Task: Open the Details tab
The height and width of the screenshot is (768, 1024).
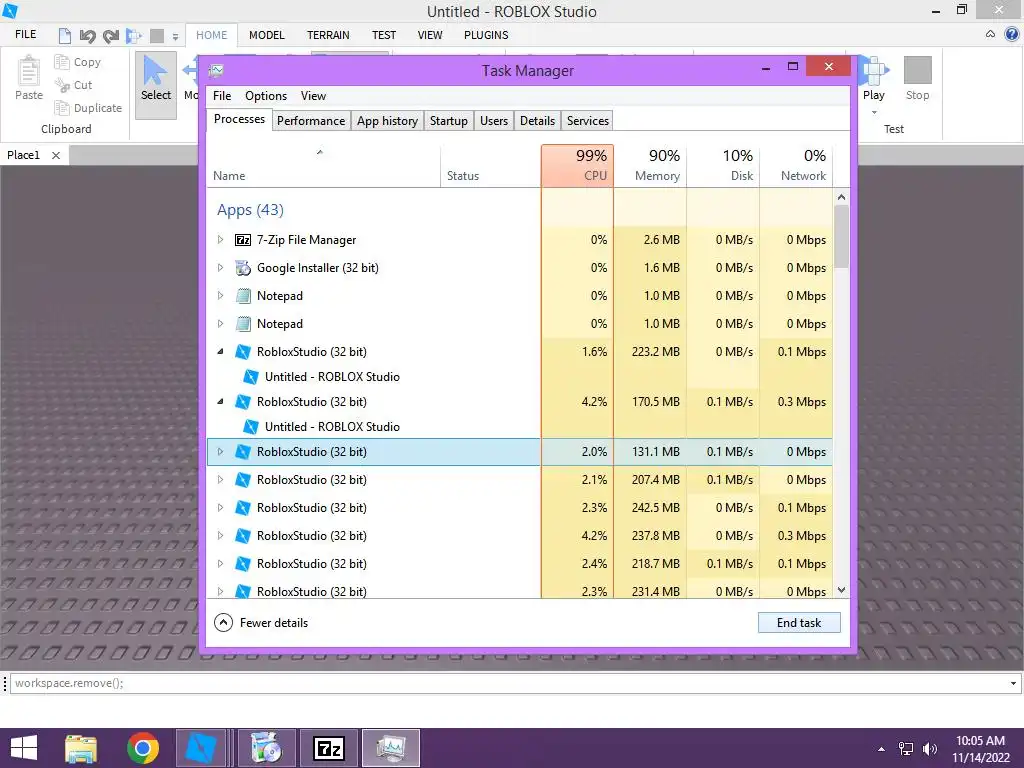Action: click(537, 121)
